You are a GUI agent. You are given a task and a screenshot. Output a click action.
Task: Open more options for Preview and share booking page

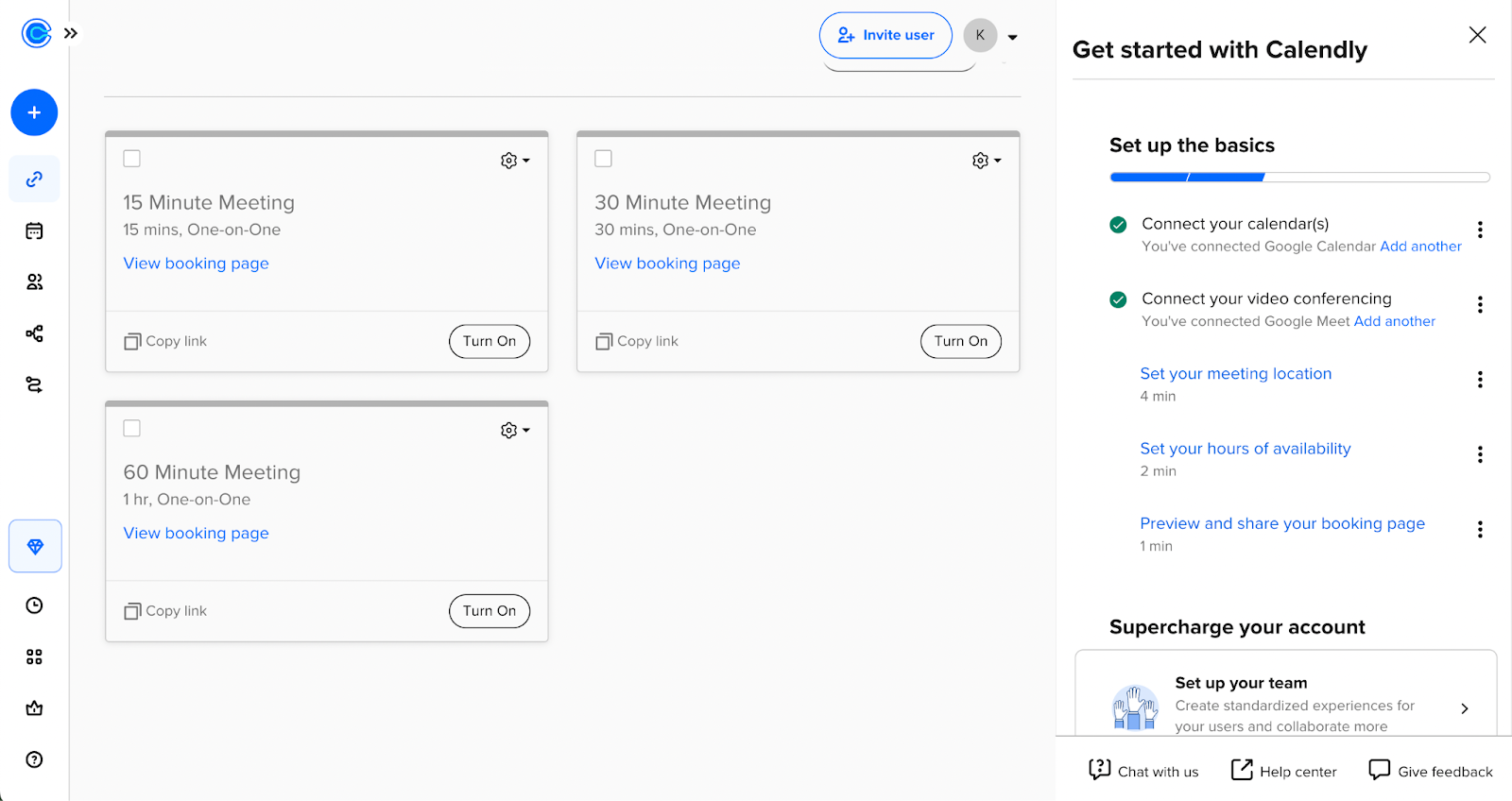pyautogui.click(x=1480, y=529)
